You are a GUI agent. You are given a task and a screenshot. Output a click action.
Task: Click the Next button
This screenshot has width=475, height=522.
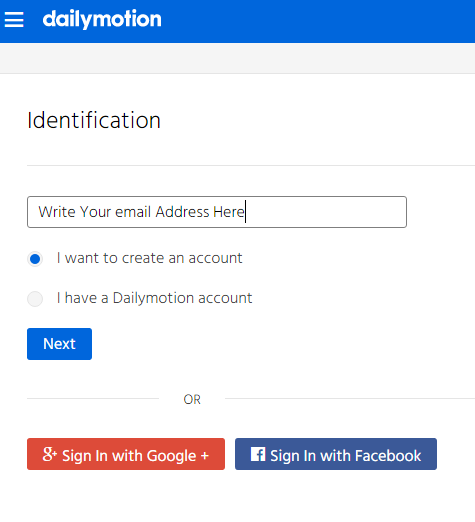[59, 344]
